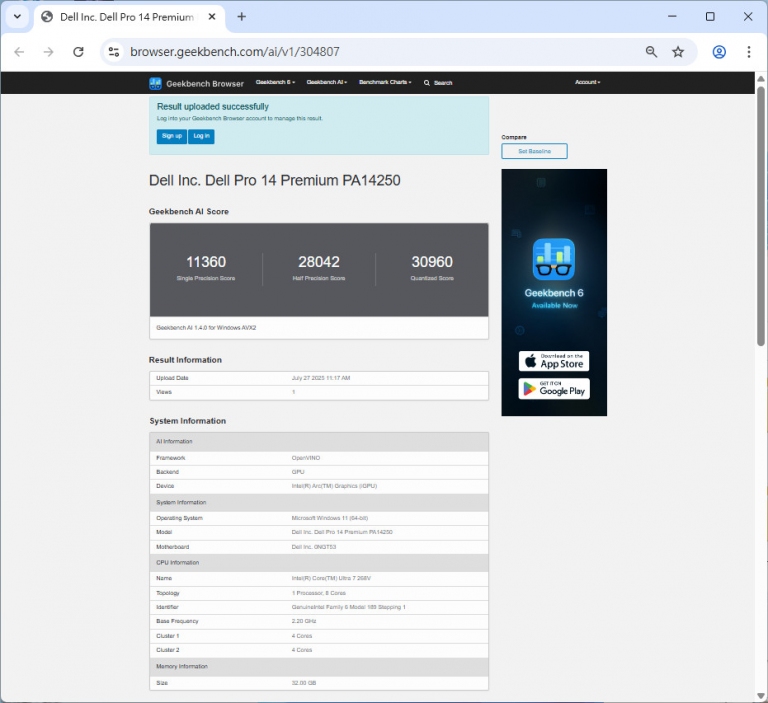Expand the Account menu
This screenshot has width=768, height=703.
(x=587, y=82)
